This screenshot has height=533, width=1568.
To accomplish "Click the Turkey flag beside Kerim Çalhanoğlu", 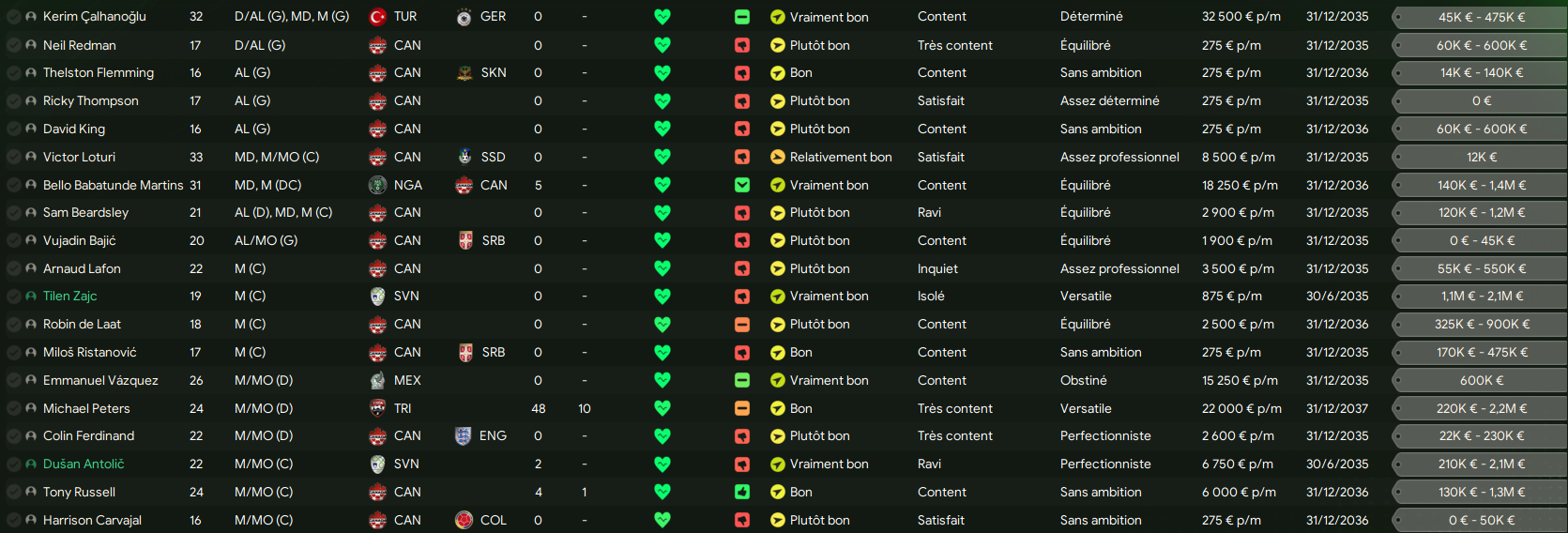I will pos(377,17).
